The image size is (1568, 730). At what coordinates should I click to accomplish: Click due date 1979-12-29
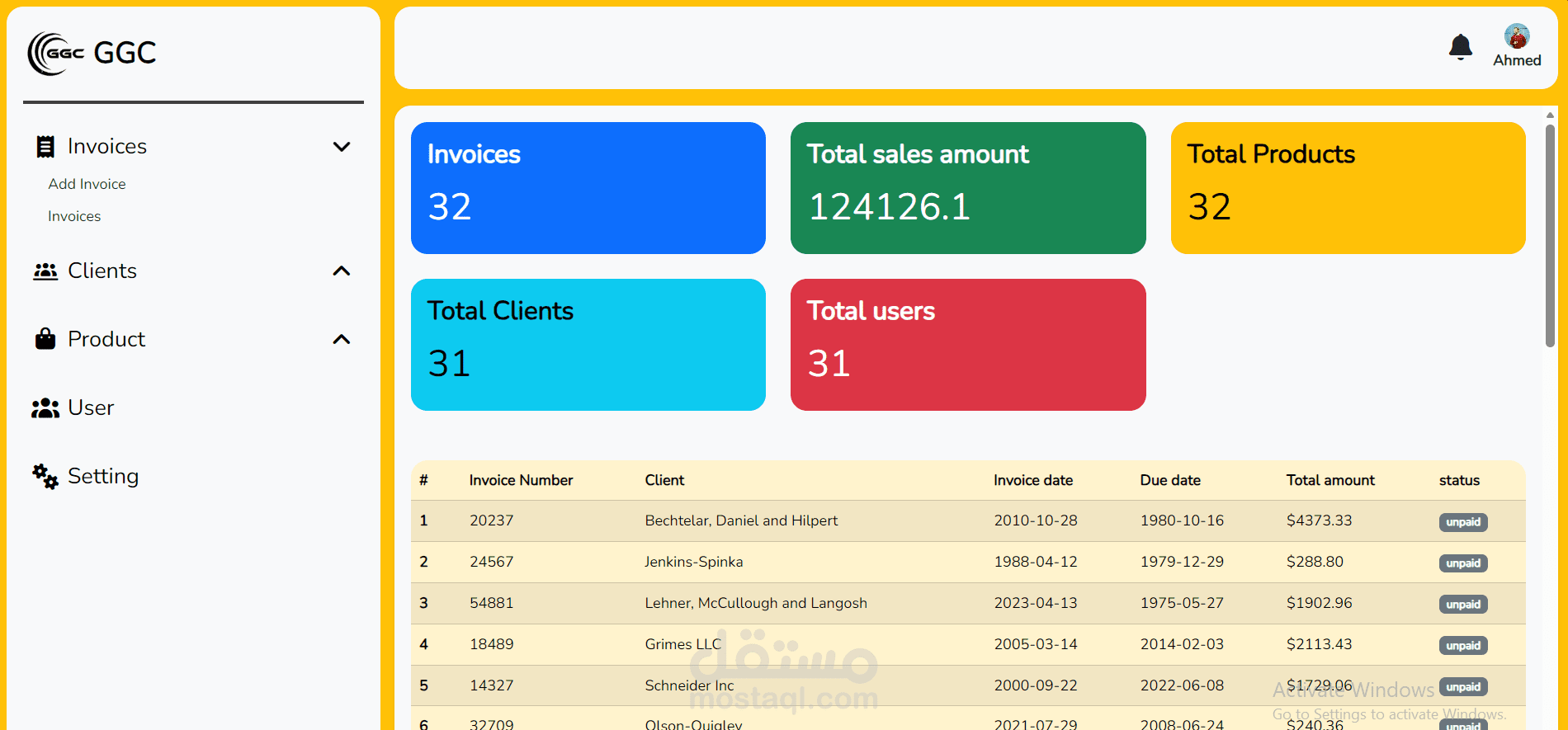1182,562
